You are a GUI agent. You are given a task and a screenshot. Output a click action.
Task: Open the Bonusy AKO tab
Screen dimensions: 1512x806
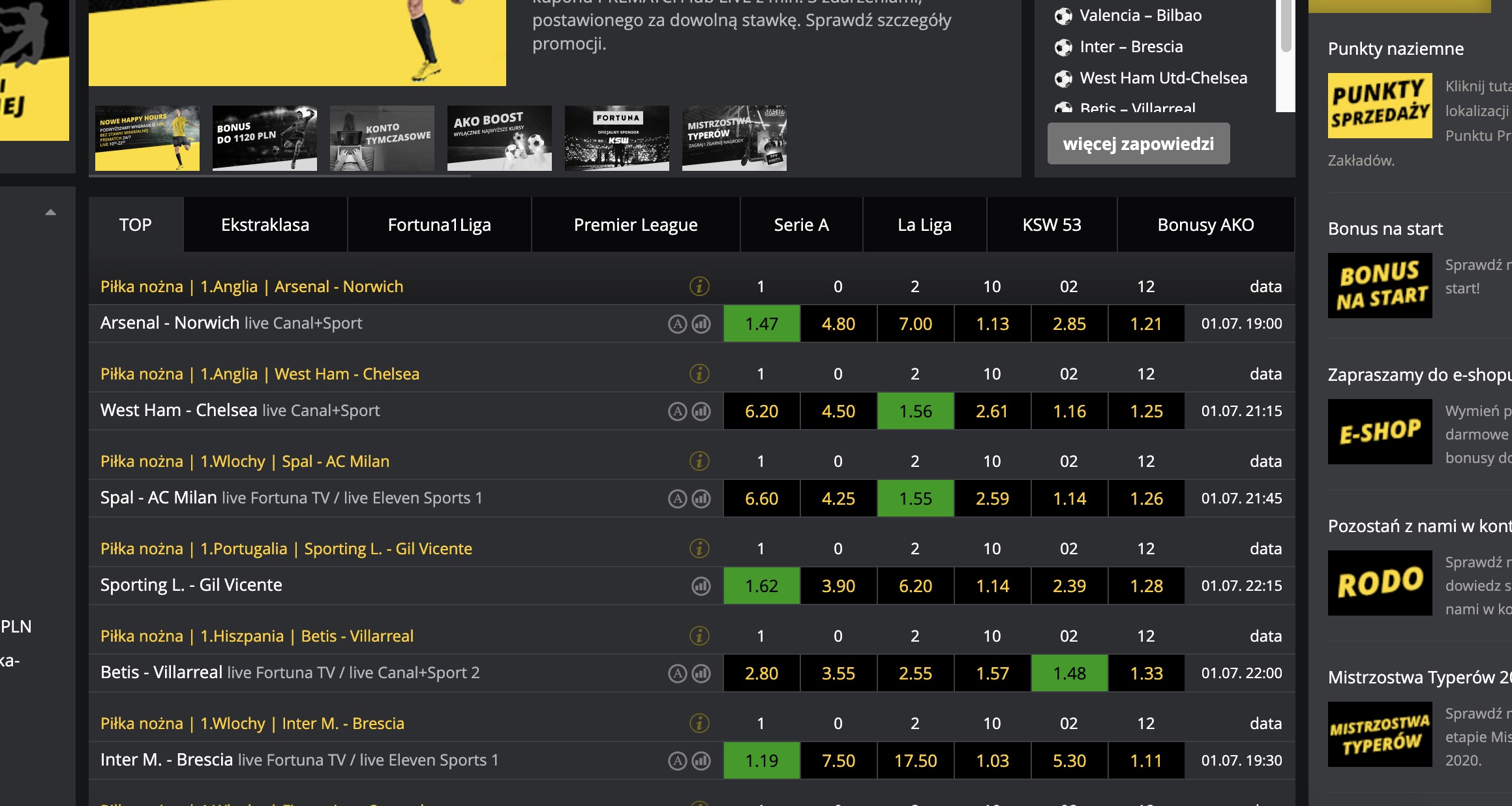(x=1206, y=224)
